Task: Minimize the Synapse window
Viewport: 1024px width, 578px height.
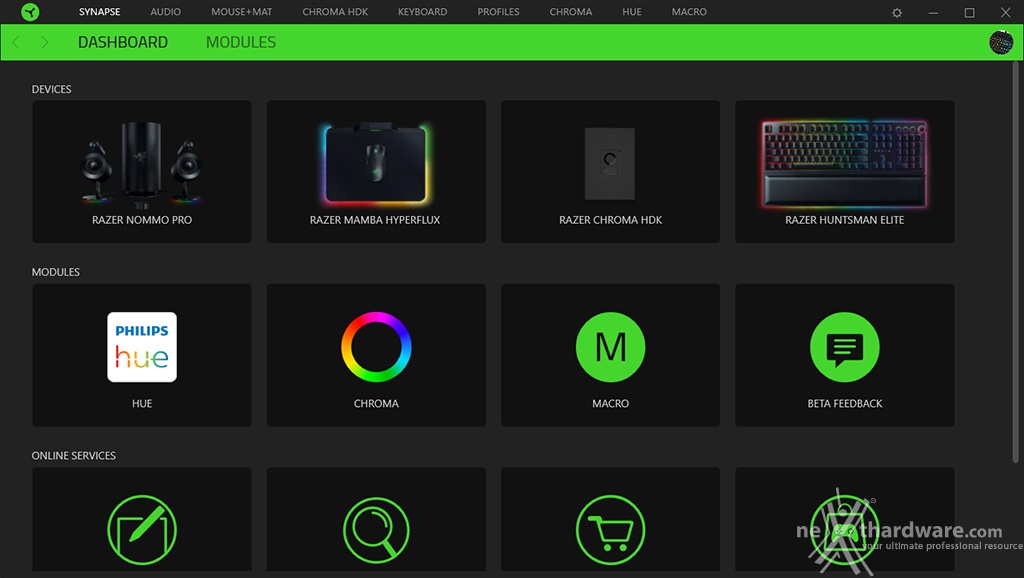Action: 933,12
